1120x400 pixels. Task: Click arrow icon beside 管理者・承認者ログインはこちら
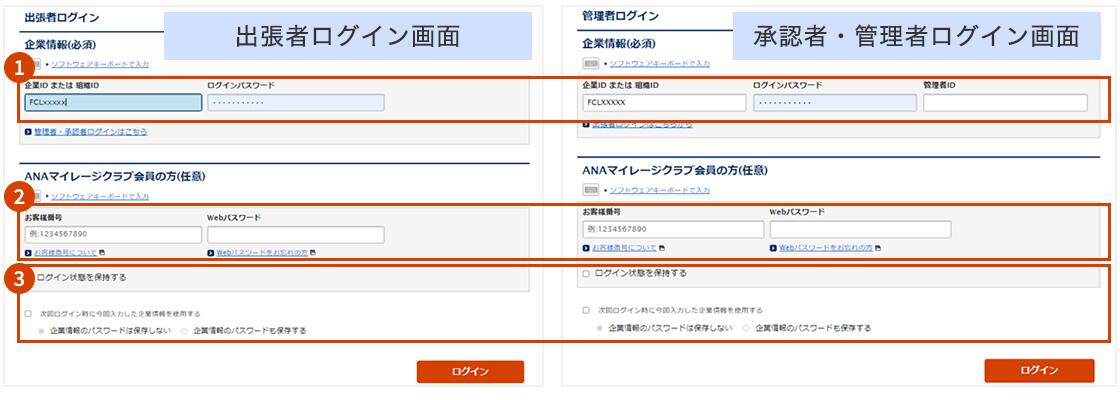pos(28,131)
